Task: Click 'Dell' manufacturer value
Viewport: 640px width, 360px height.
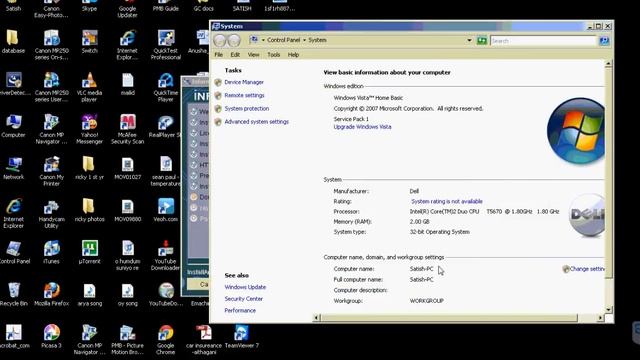Action: point(414,191)
